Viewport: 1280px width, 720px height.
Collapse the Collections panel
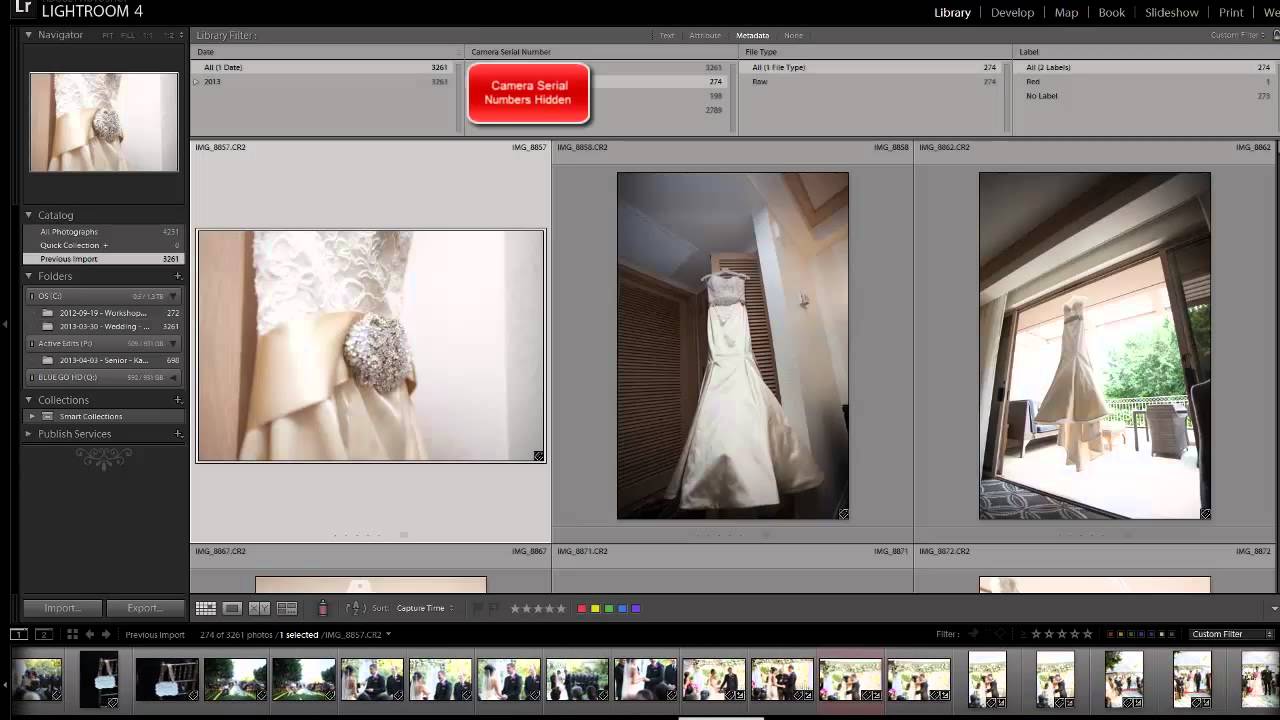click(29, 400)
